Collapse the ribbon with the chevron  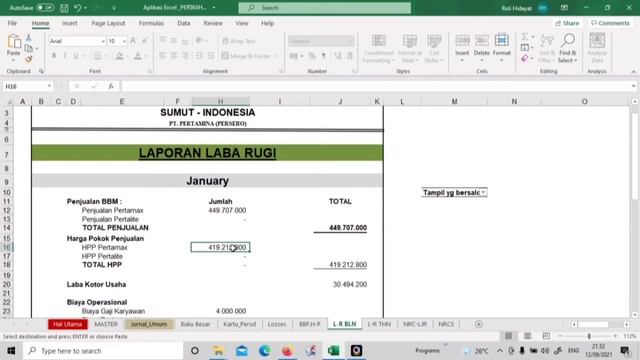pos(633,71)
